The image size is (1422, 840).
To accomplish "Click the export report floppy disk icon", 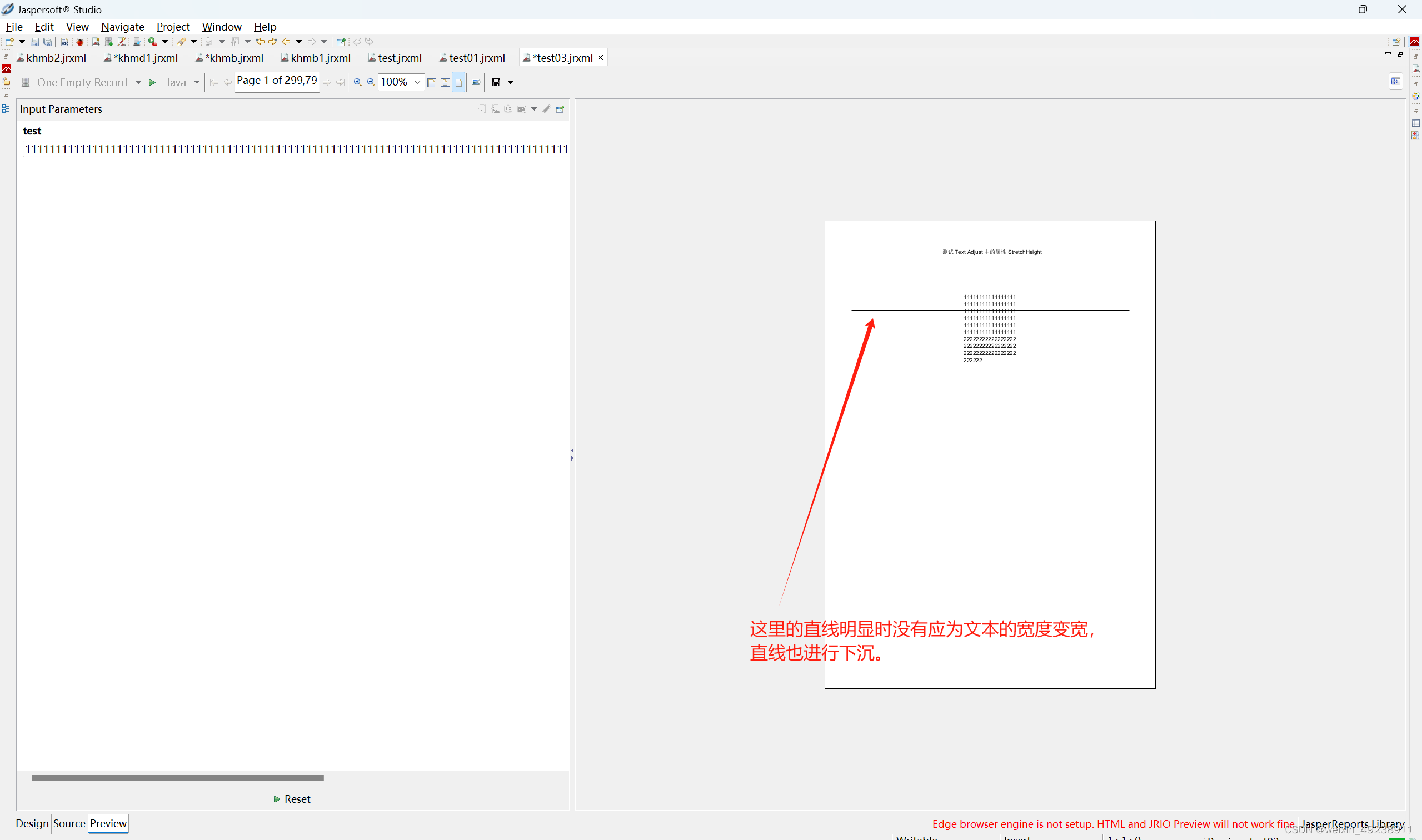I will point(496,82).
